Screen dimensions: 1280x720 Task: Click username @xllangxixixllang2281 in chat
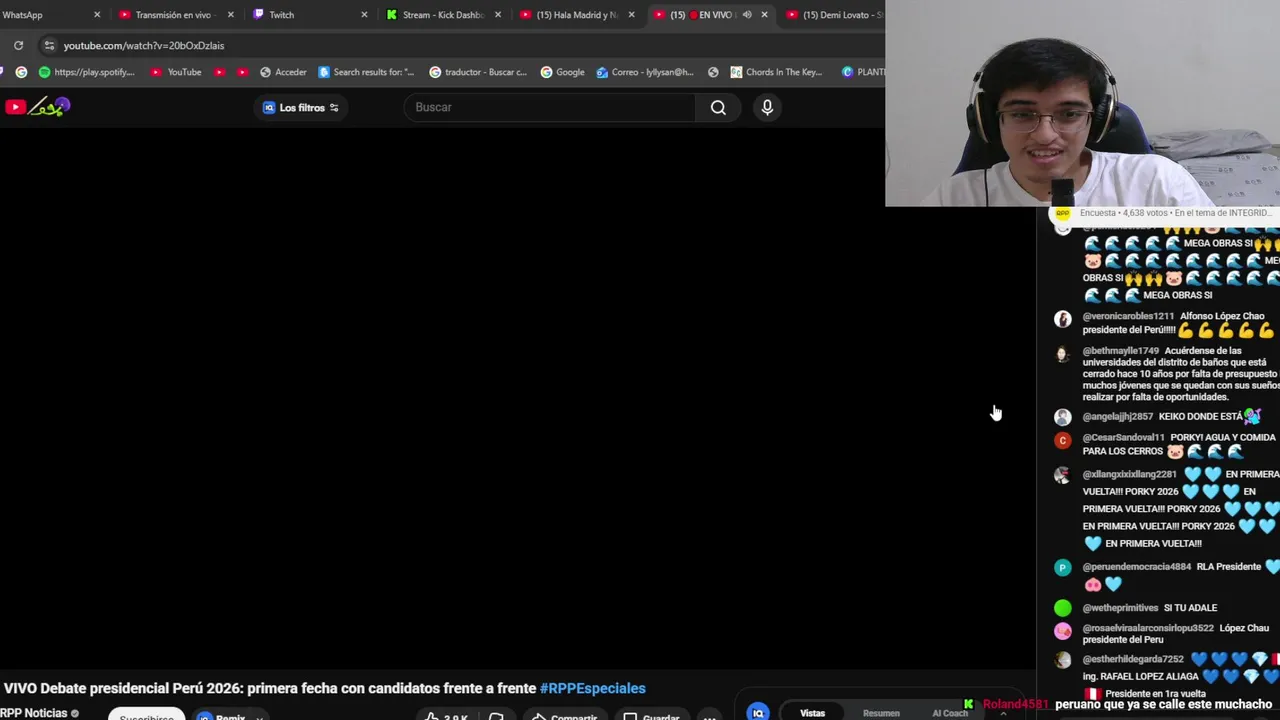click(1129, 474)
